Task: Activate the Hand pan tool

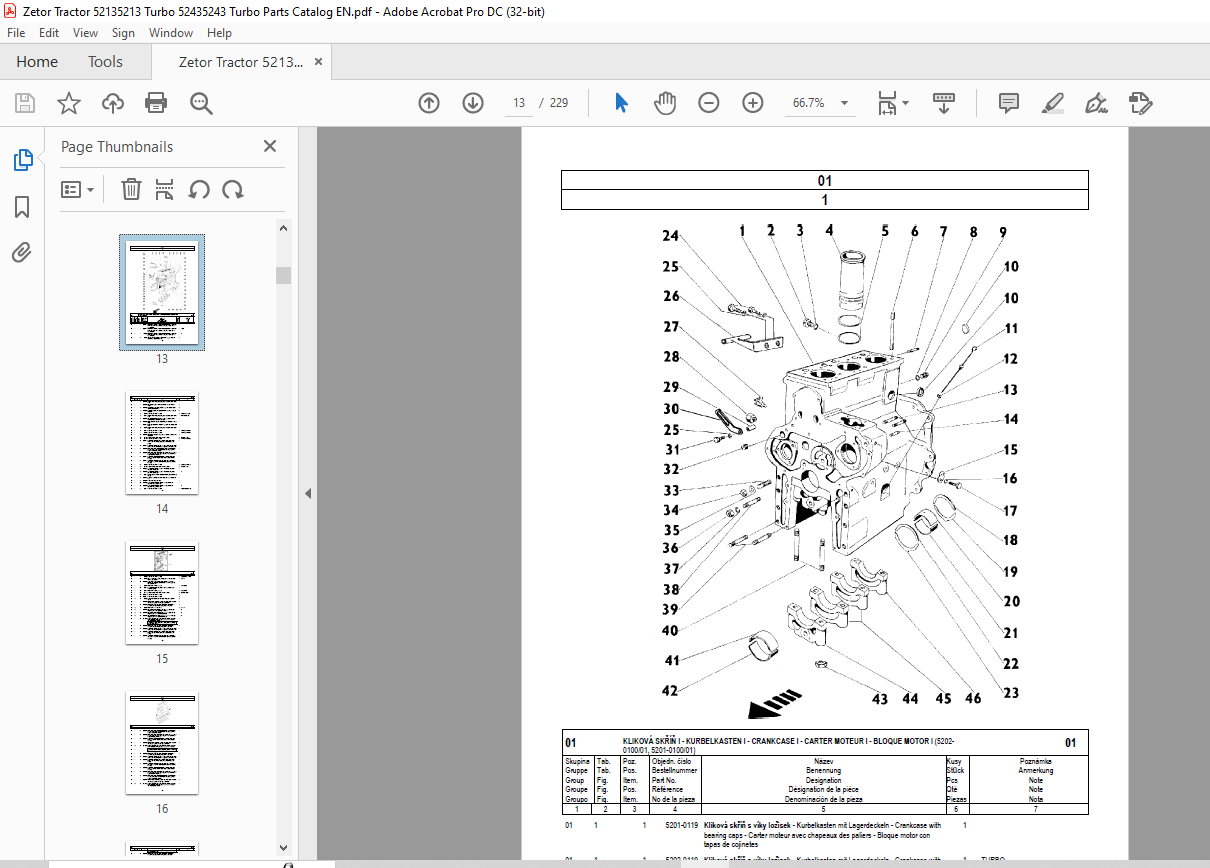Action: click(665, 103)
